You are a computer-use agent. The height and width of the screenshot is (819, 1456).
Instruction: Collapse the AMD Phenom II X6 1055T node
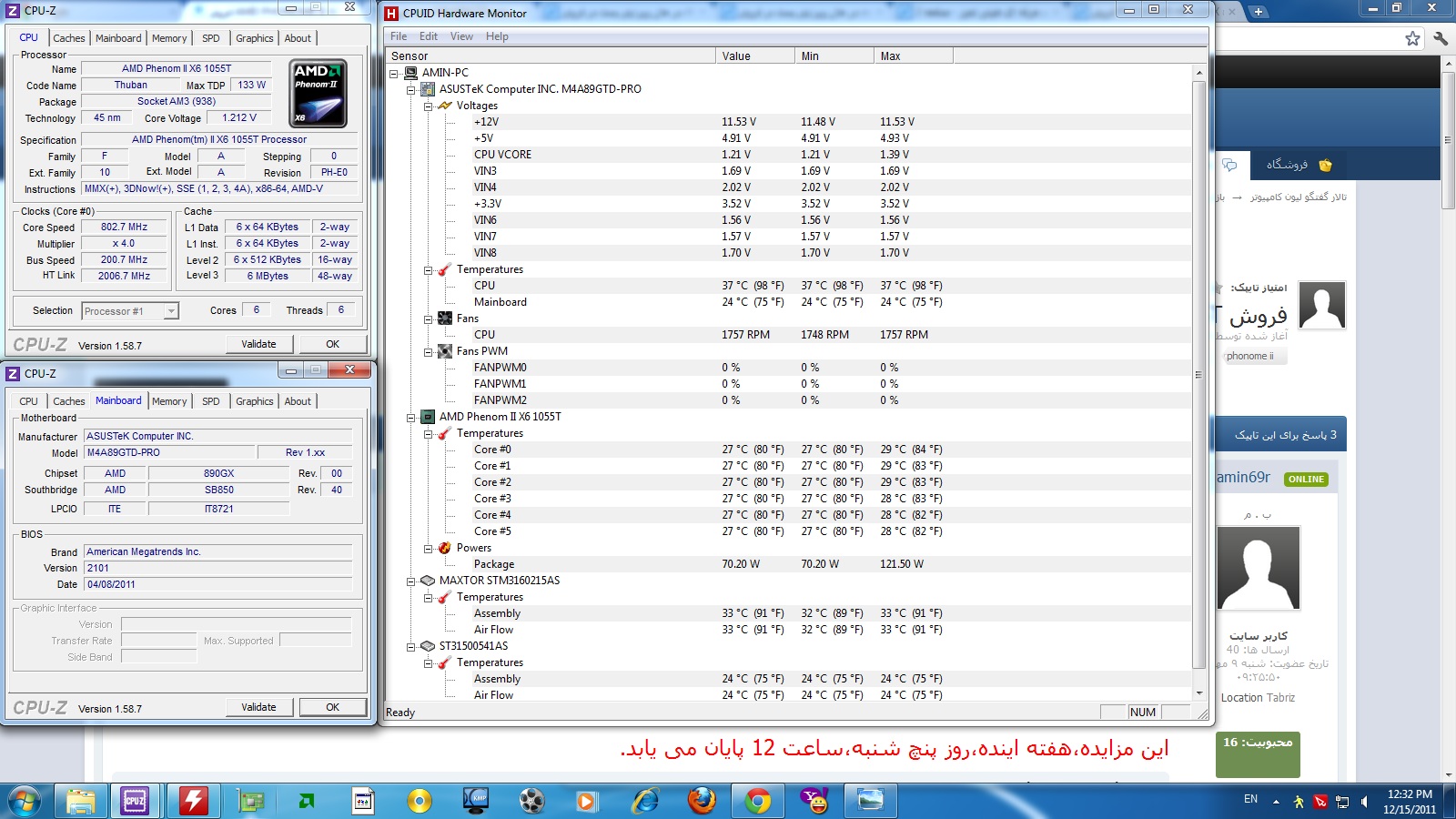(x=411, y=417)
